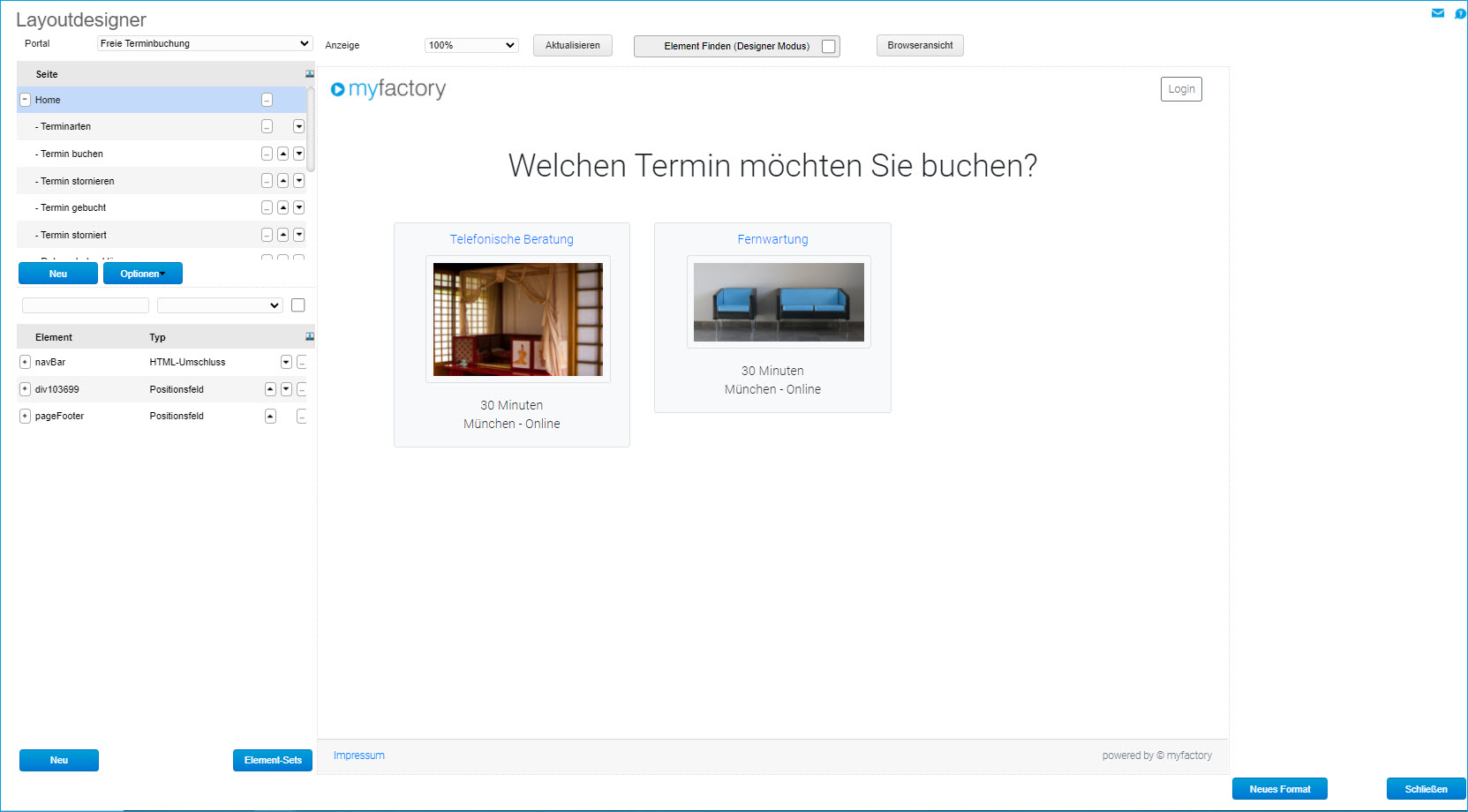
Task: Move pageFooter element up
Action: (x=270, y=416)
